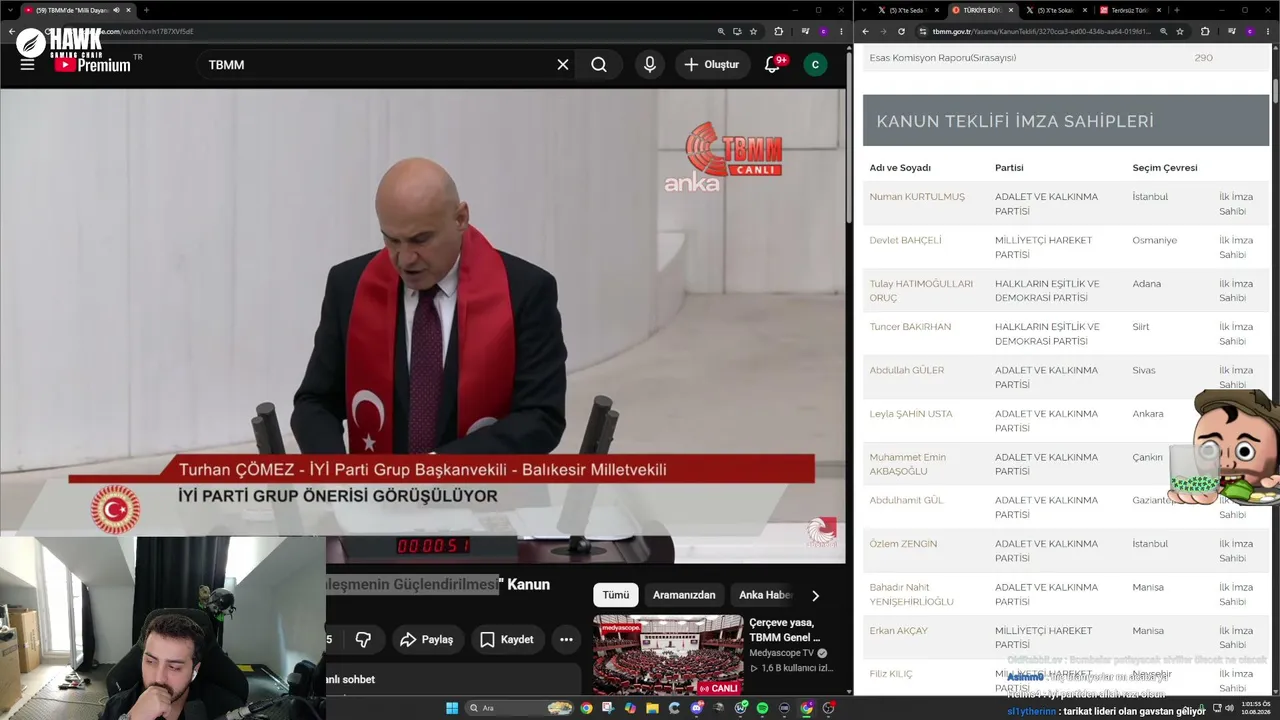Zoom magnifier icon in YouTube address bar
The image size is (1280, 720).
(x=720, y=31)
